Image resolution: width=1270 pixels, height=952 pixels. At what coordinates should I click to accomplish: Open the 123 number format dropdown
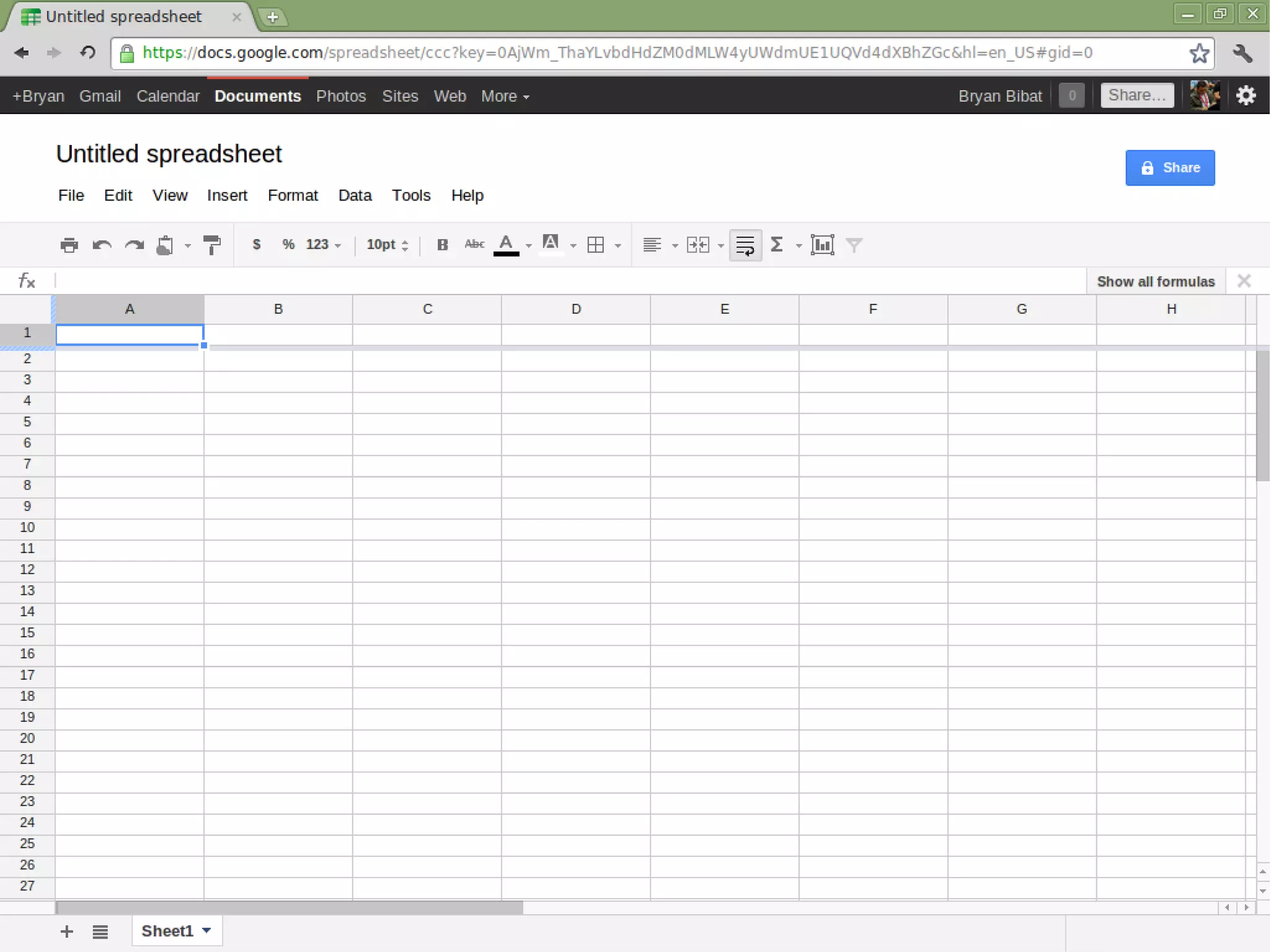click(323, 245)
